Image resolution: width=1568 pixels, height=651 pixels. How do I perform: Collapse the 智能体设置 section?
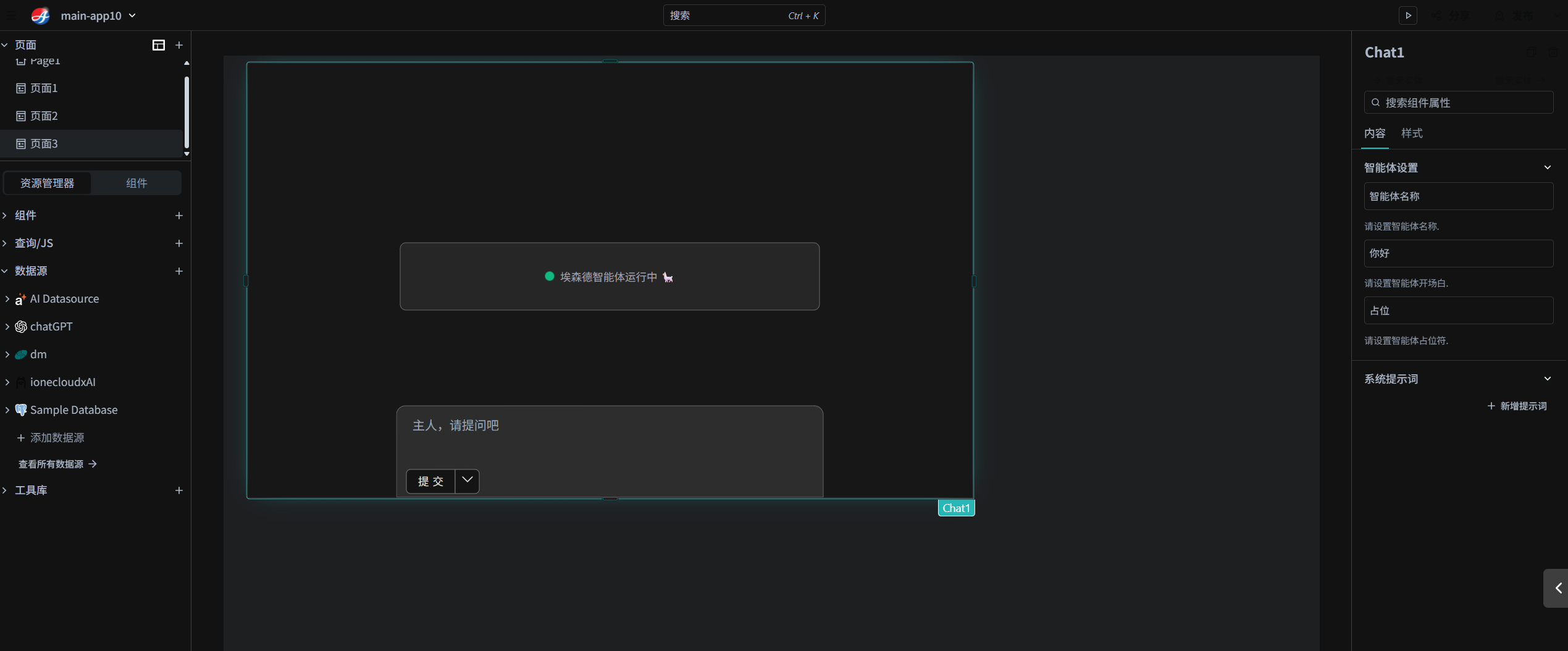(x=1548, y=167)
